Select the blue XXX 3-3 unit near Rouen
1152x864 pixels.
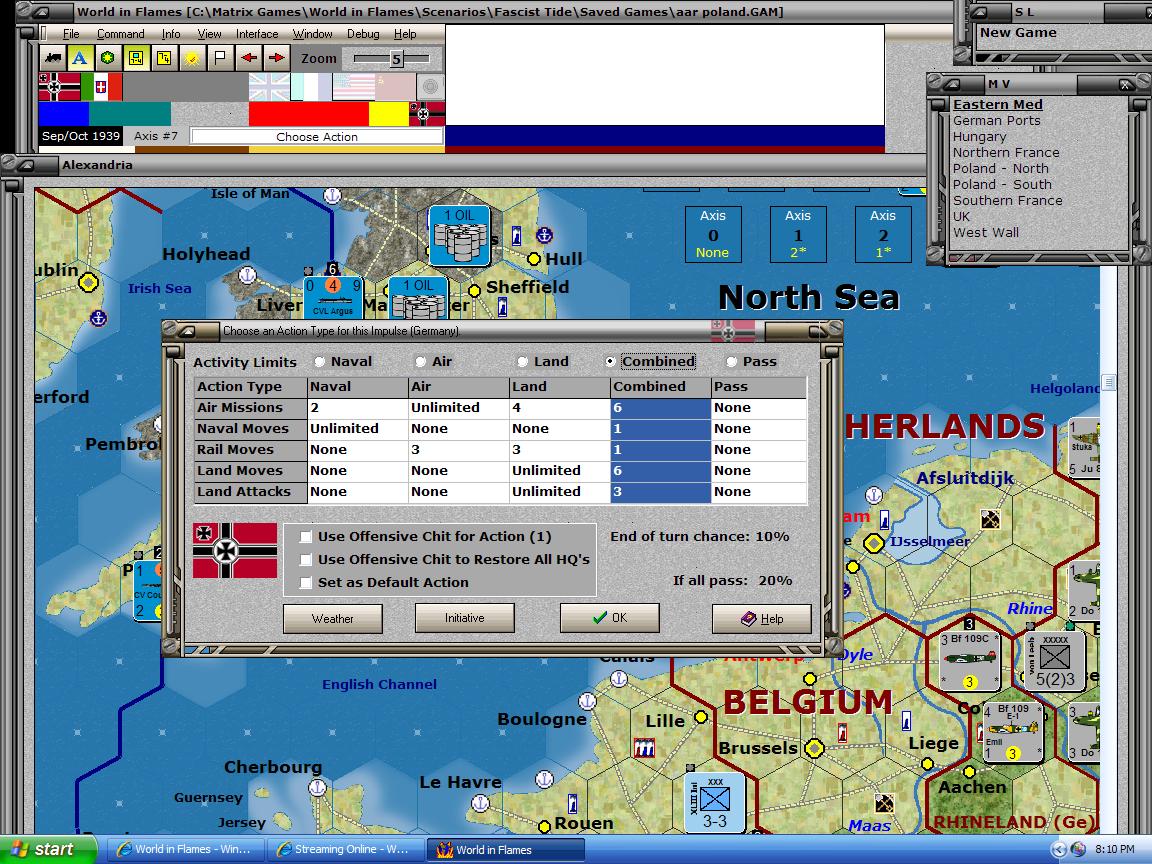point(714,802)
